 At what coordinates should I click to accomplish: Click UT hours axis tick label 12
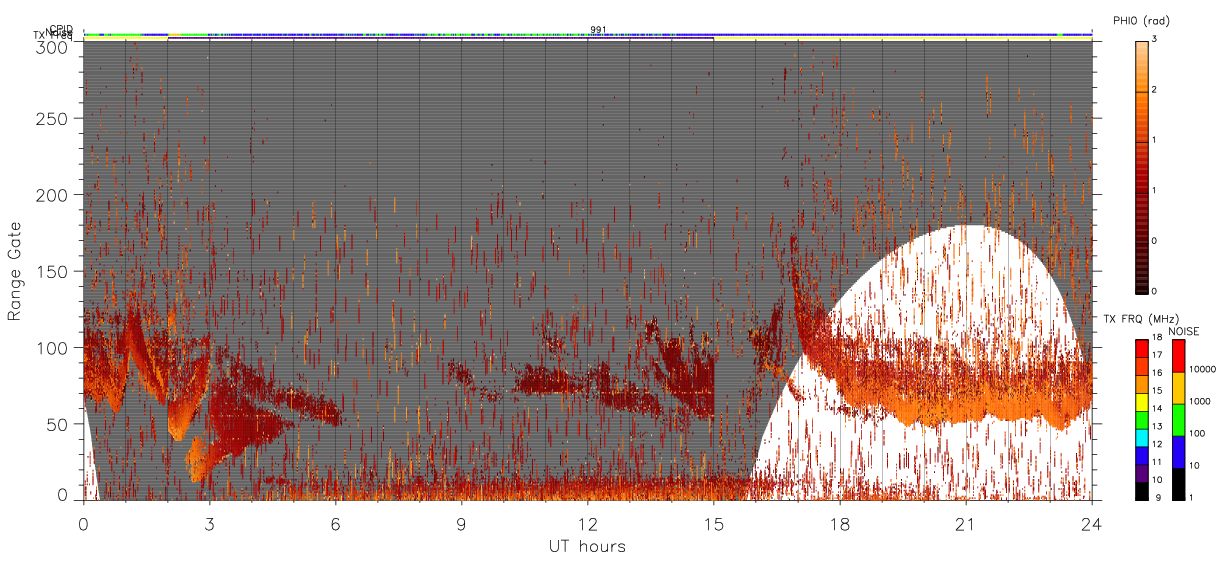pyautogui.click(x=588, y=523)
